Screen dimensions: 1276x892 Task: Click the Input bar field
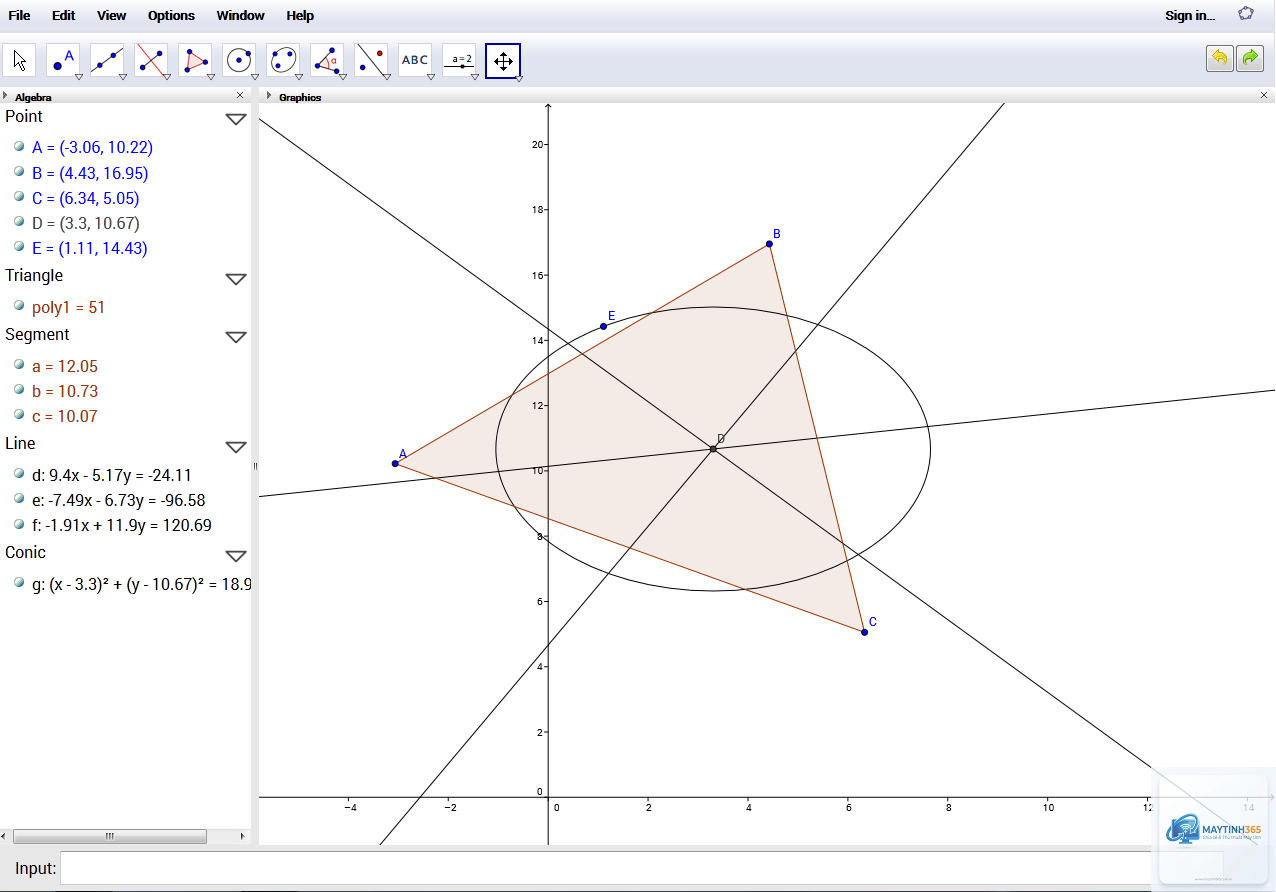(640, 868)
